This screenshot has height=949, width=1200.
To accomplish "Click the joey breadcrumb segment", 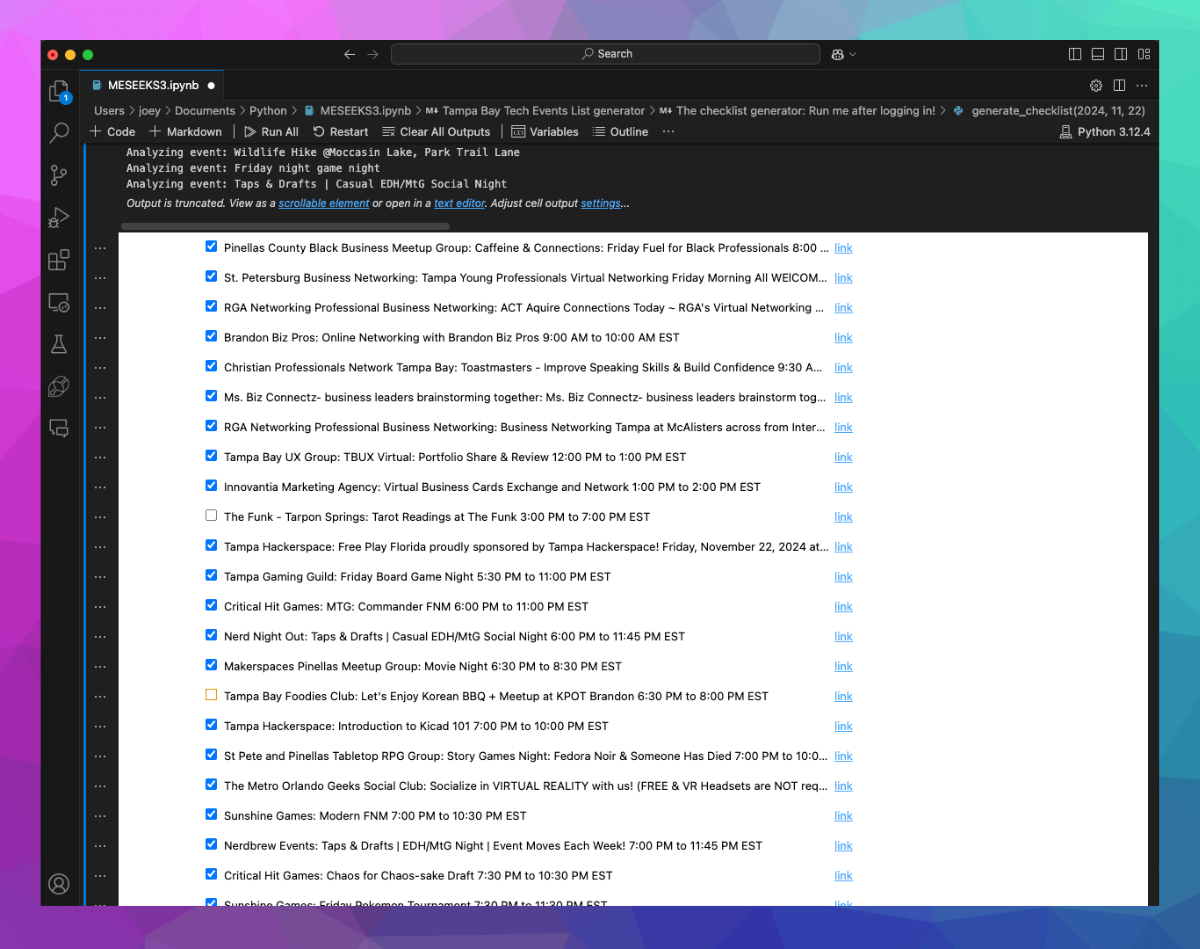I will pyautogui.click(x=149, y=111).
